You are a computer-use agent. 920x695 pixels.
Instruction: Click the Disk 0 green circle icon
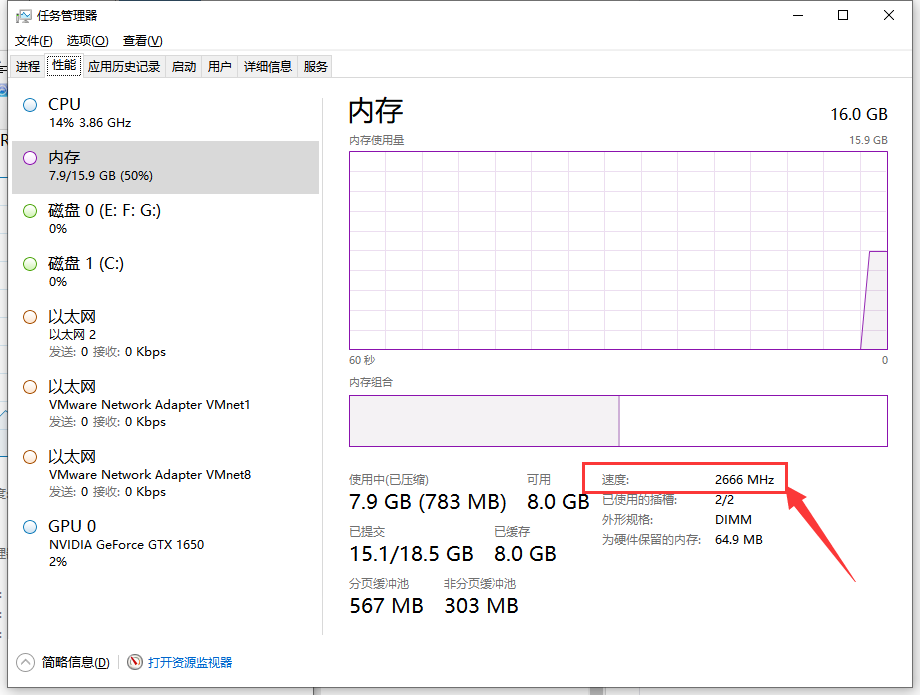click(x=30, y=211)
